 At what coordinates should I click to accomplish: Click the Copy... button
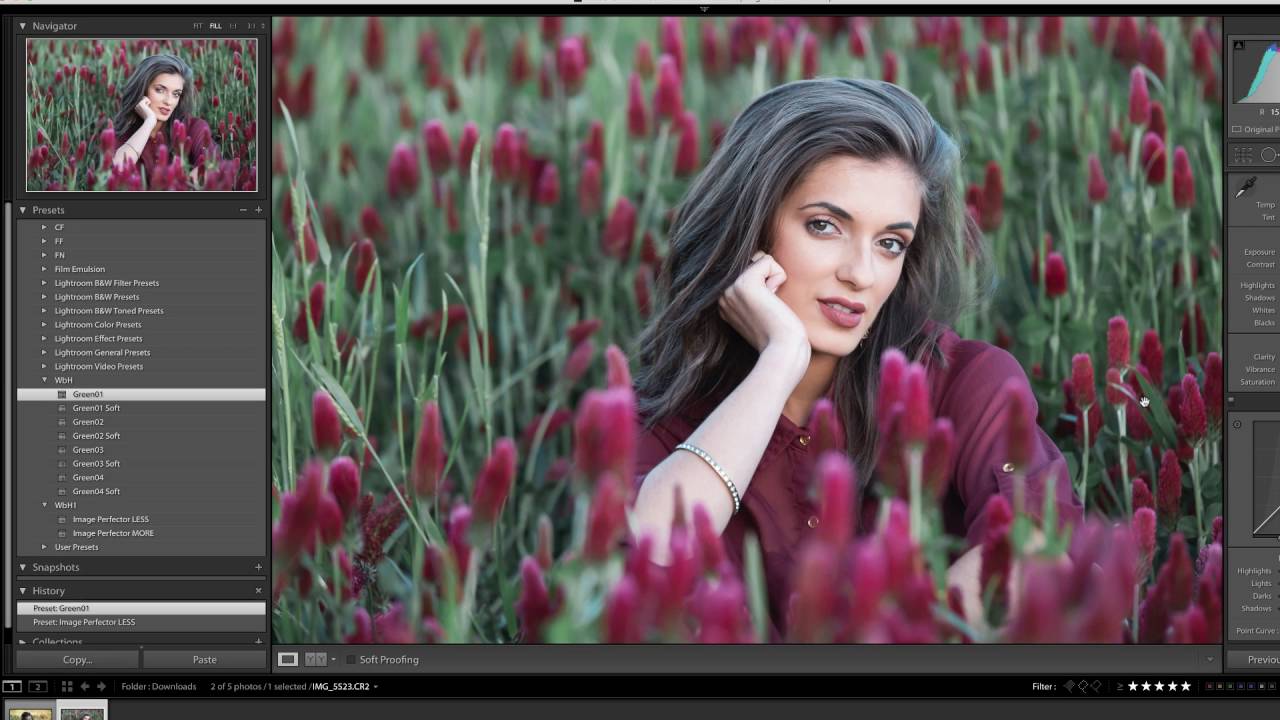77,659
